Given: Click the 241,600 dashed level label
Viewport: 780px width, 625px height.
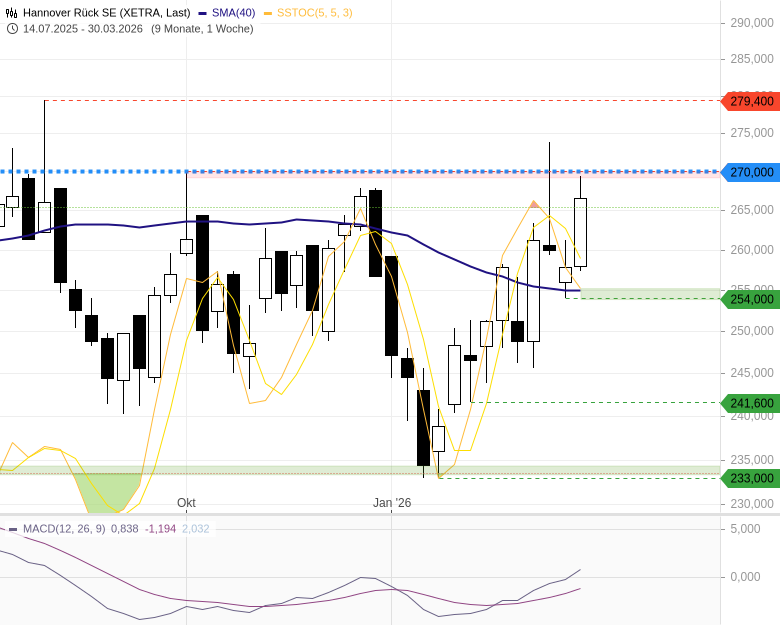Looking at the screenshot, I should coord(750,403).
